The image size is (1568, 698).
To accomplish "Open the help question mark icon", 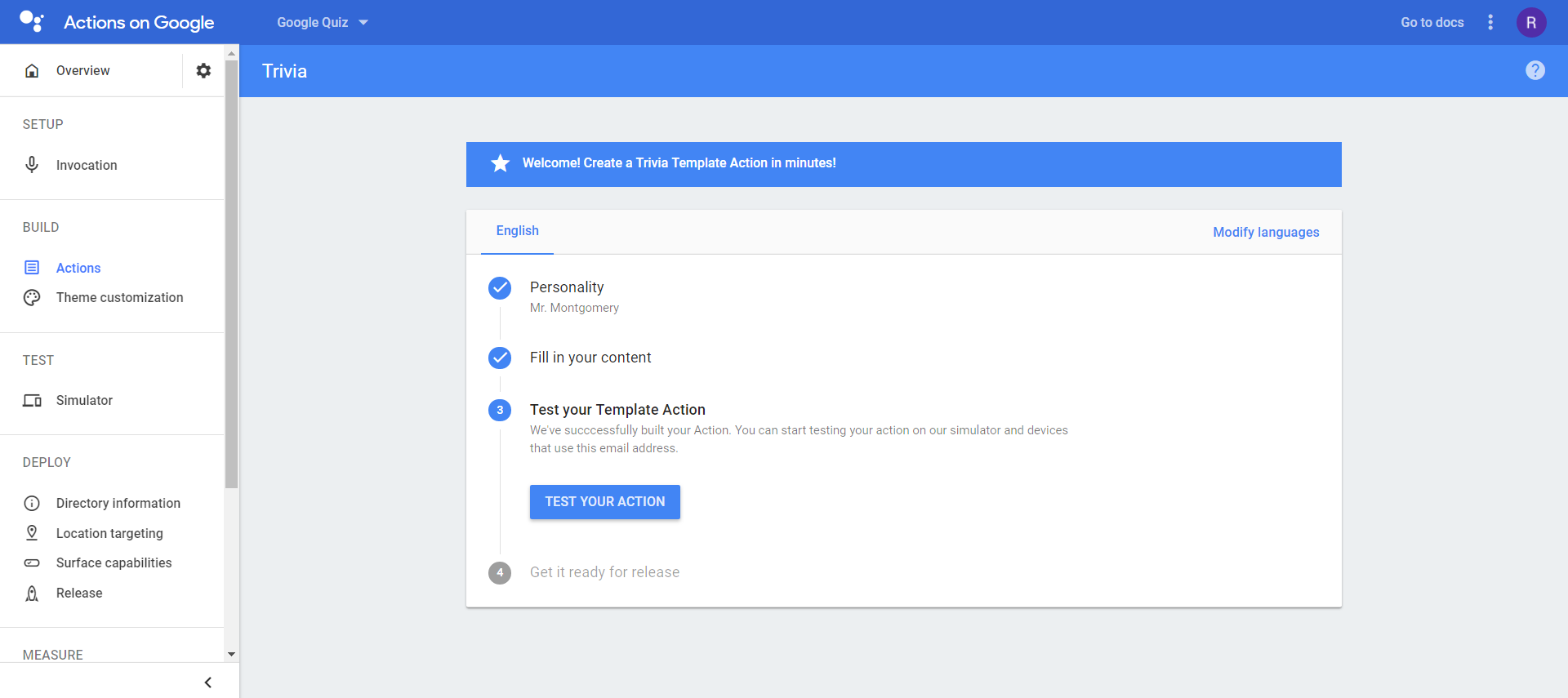I will click(1535, 70).
